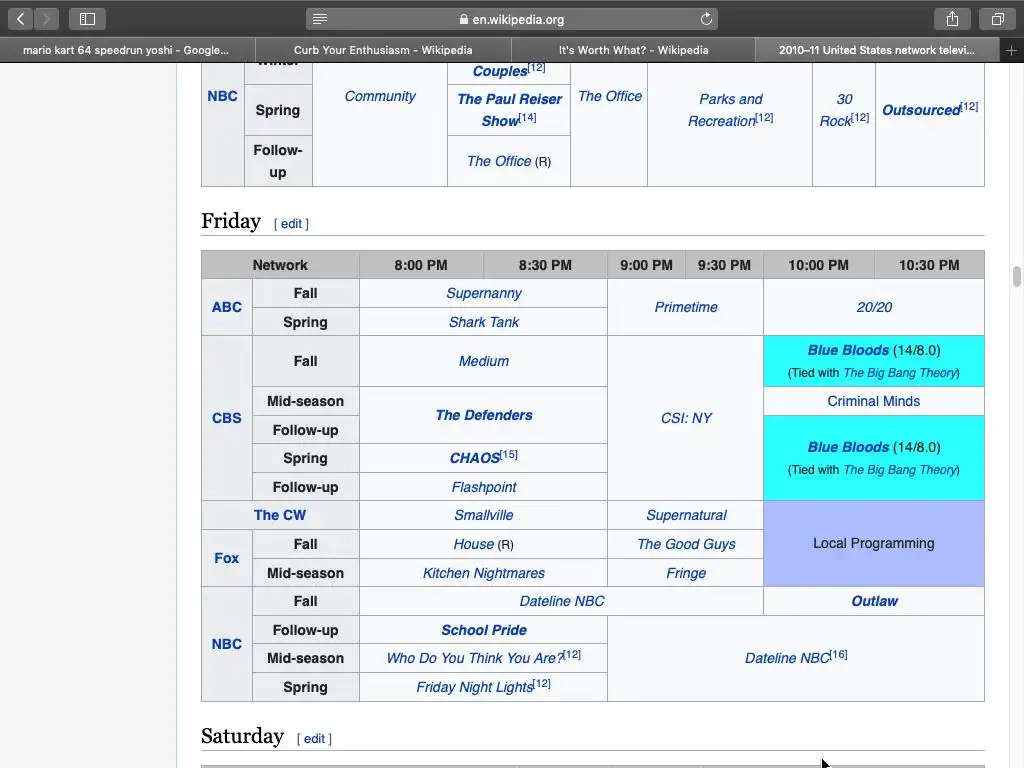Open the Flashpoint link
The image size is (1024, 768).
pos(484,487)
